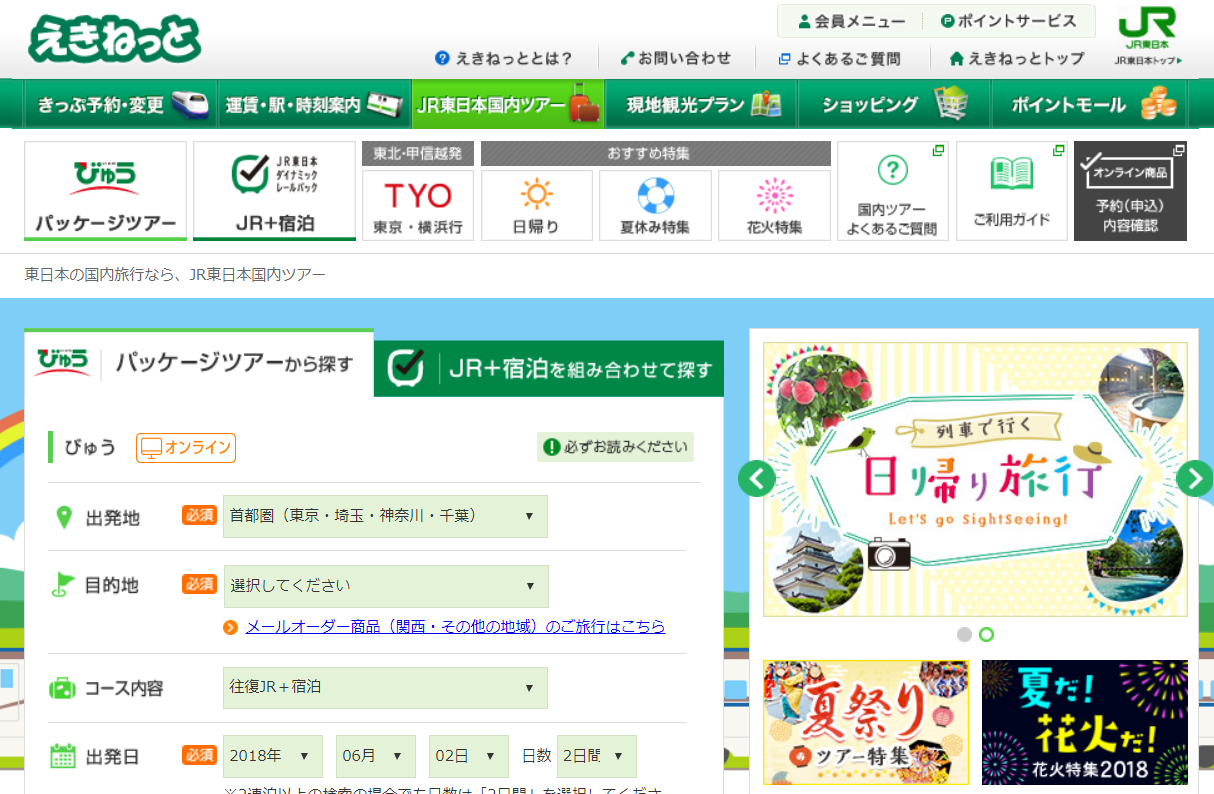Screen dimensions: 1214x794
Task: Click the 出発日 calendar icon
Action: click(x=63, y=756)
